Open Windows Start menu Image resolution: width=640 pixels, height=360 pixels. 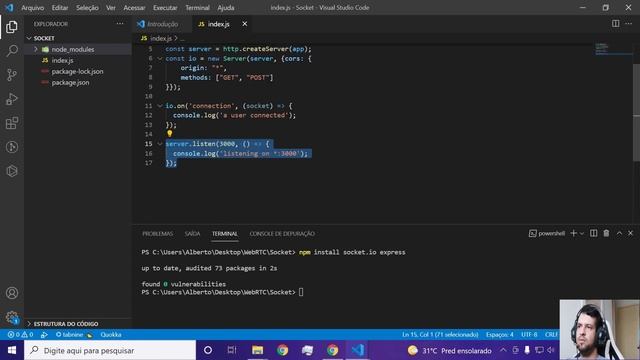[12, 350]
